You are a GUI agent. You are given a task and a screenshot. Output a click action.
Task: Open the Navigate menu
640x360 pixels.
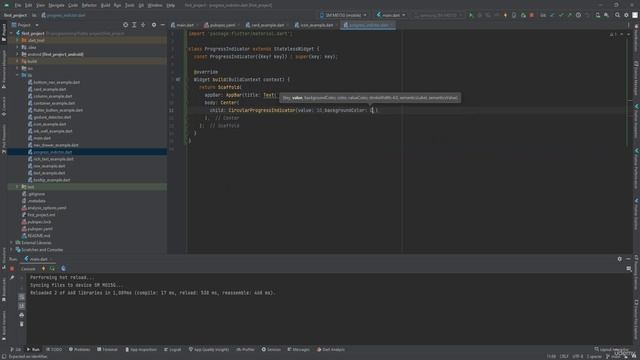[x=56, y=5]
